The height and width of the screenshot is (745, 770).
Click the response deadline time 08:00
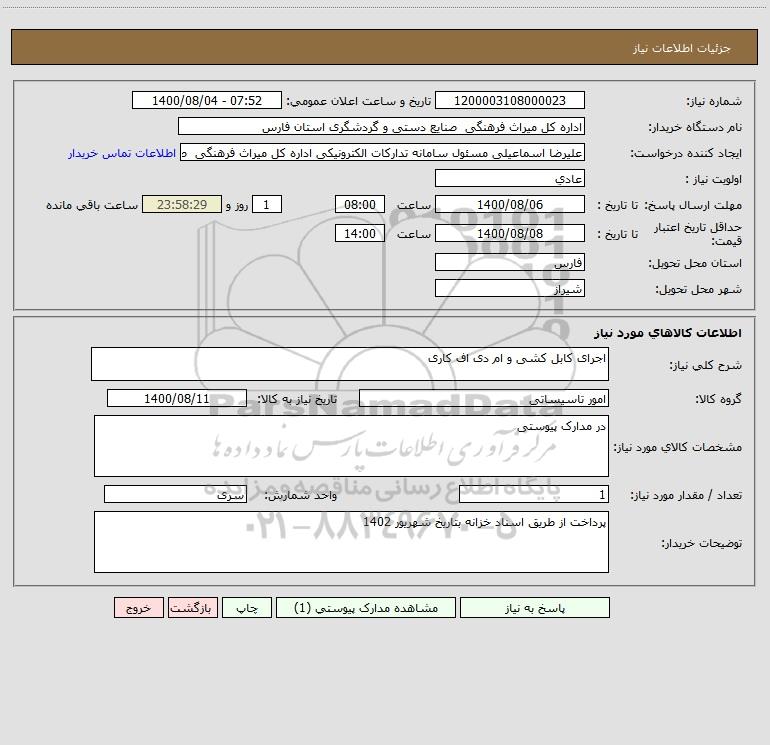pyautogui.click(x=359, y=204)
